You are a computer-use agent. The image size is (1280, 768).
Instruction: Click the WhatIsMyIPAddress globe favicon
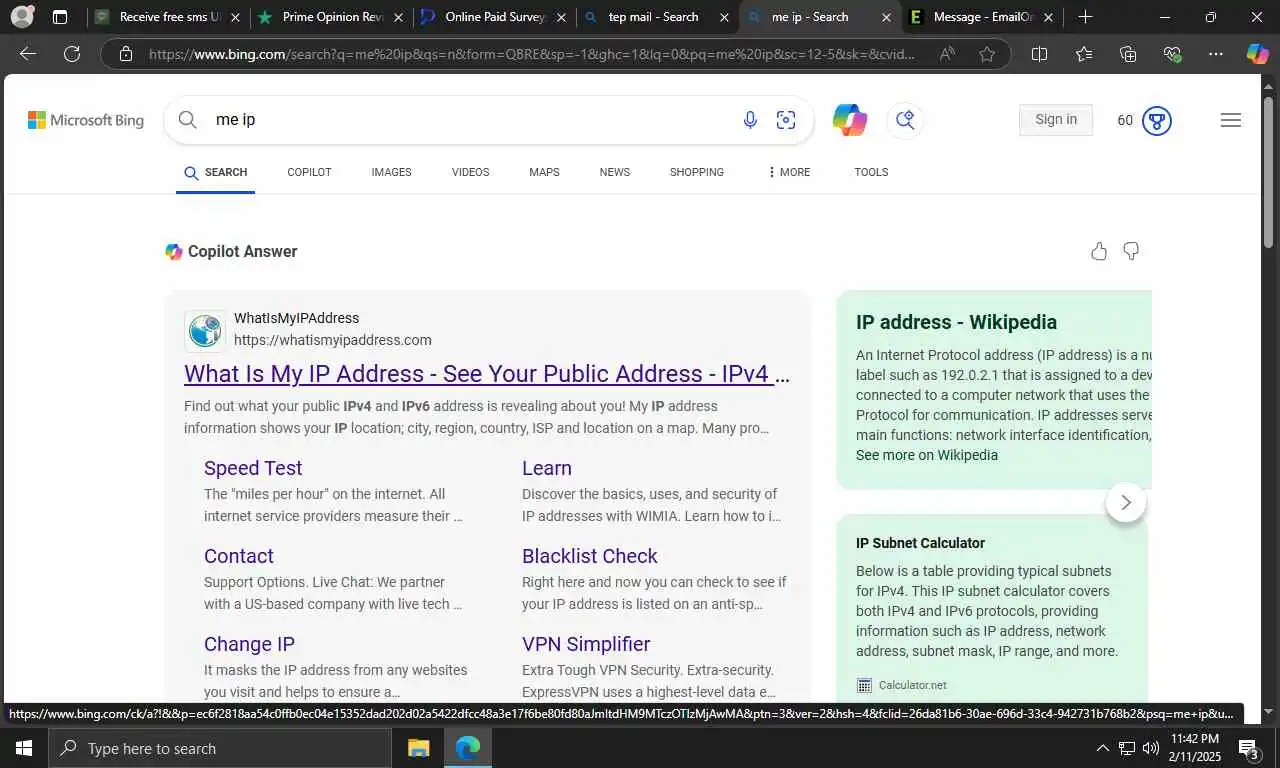point(205,330)
